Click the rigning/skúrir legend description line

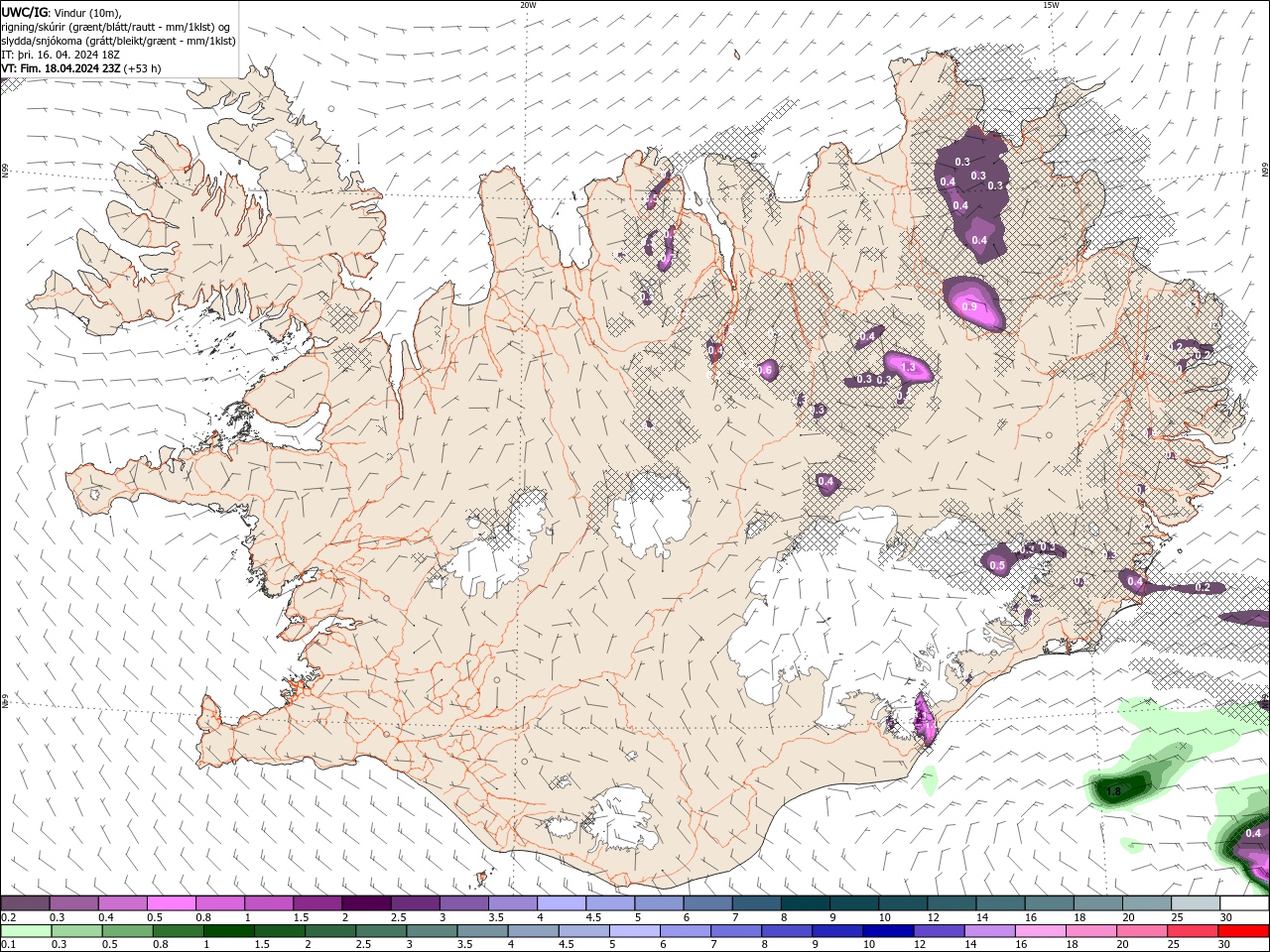115,27
